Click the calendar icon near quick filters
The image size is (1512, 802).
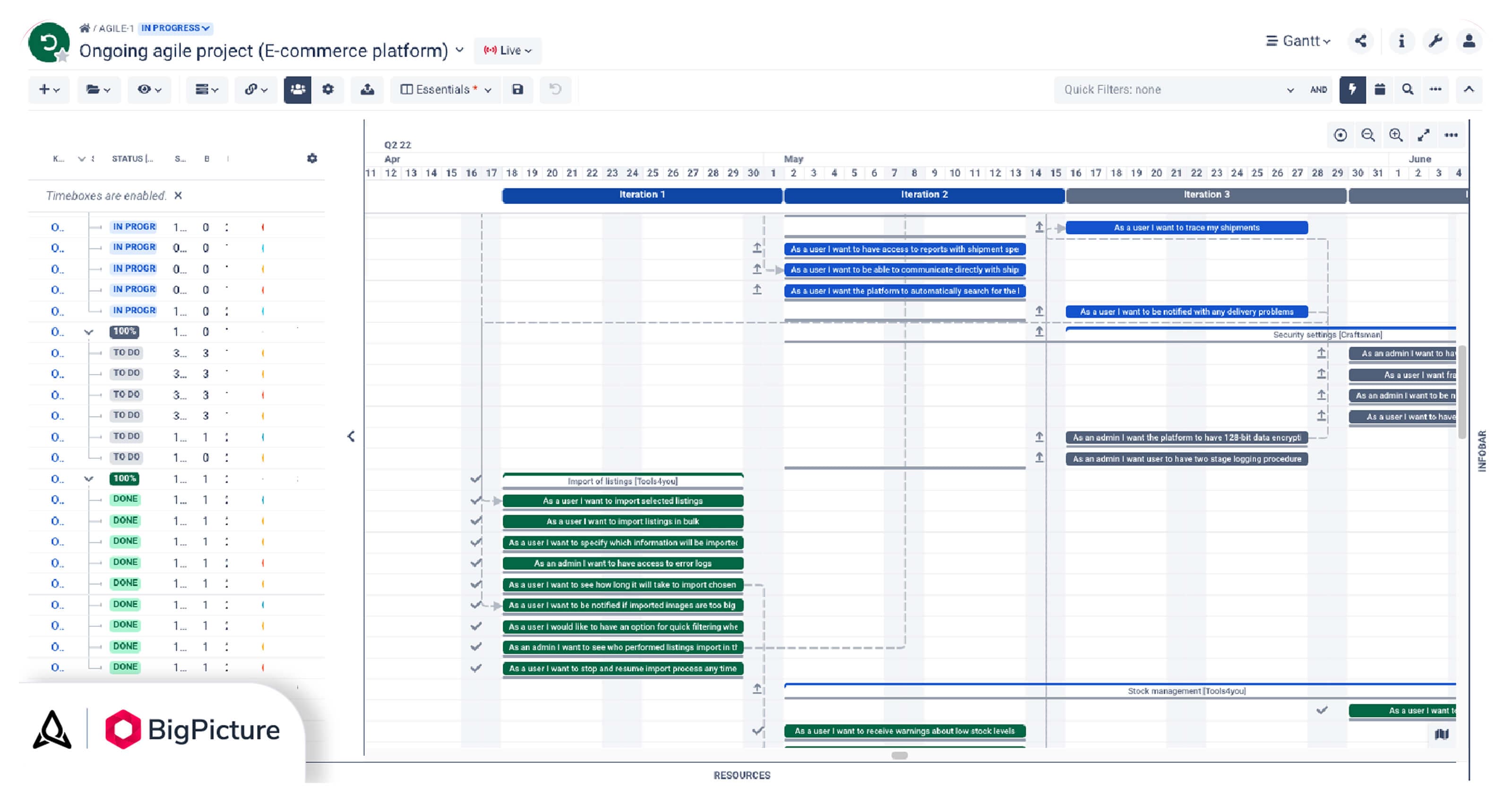(1380, 89)
